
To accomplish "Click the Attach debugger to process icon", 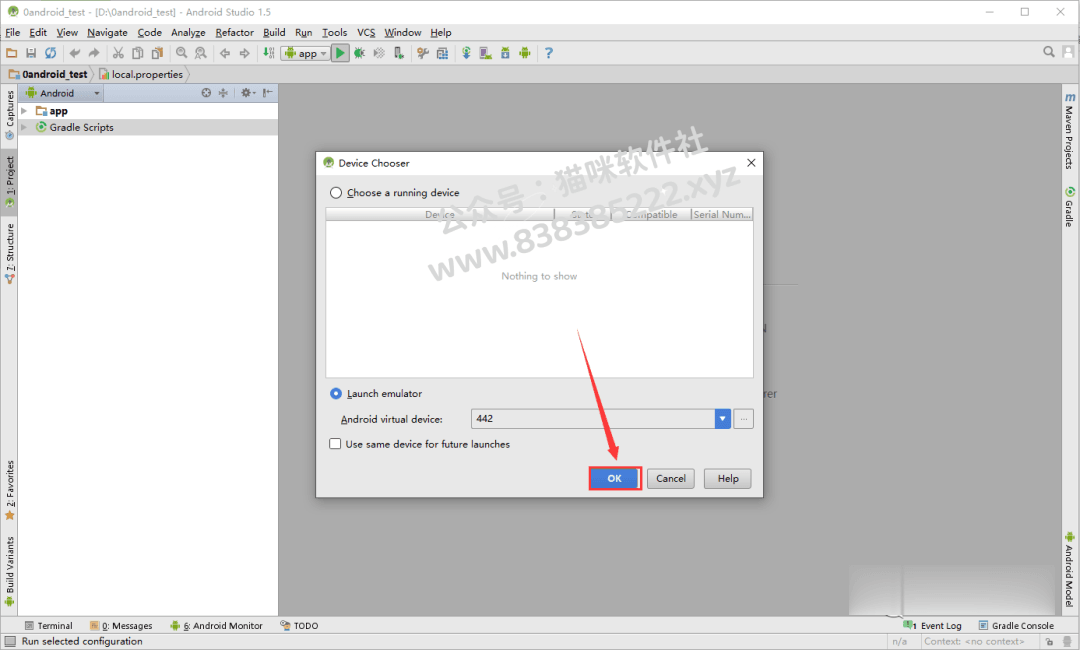I will coord(399,53).
